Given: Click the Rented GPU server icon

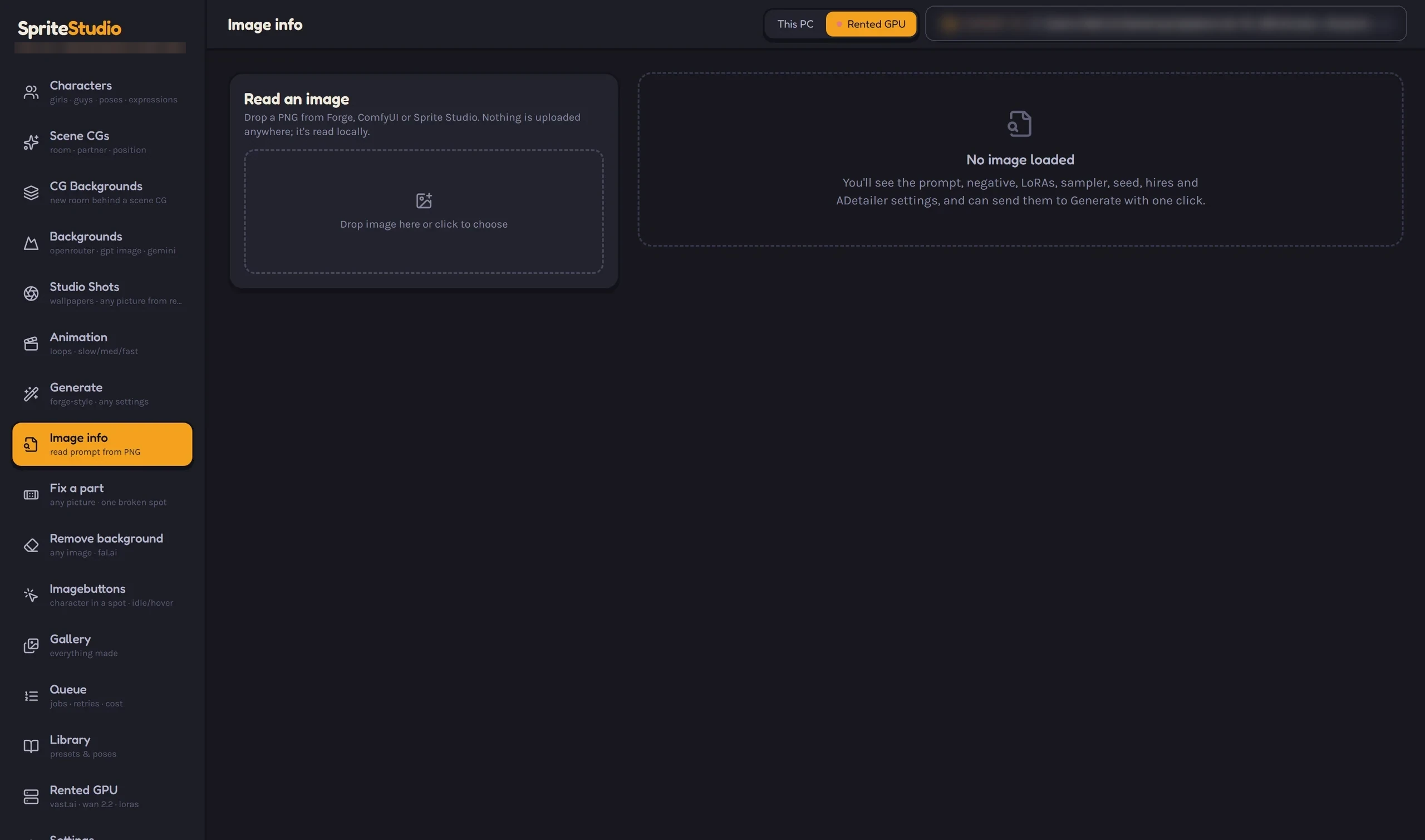Looking at the screenshot, I should pos(31,797).
